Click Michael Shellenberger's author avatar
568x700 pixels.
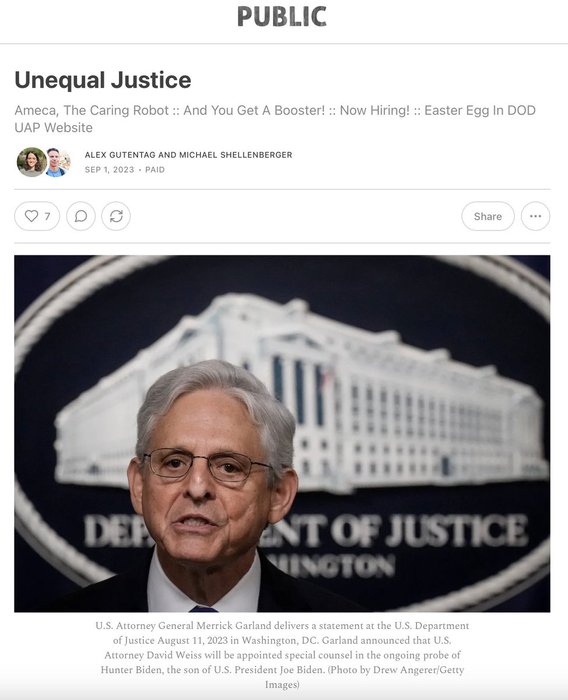pos(57,162)
